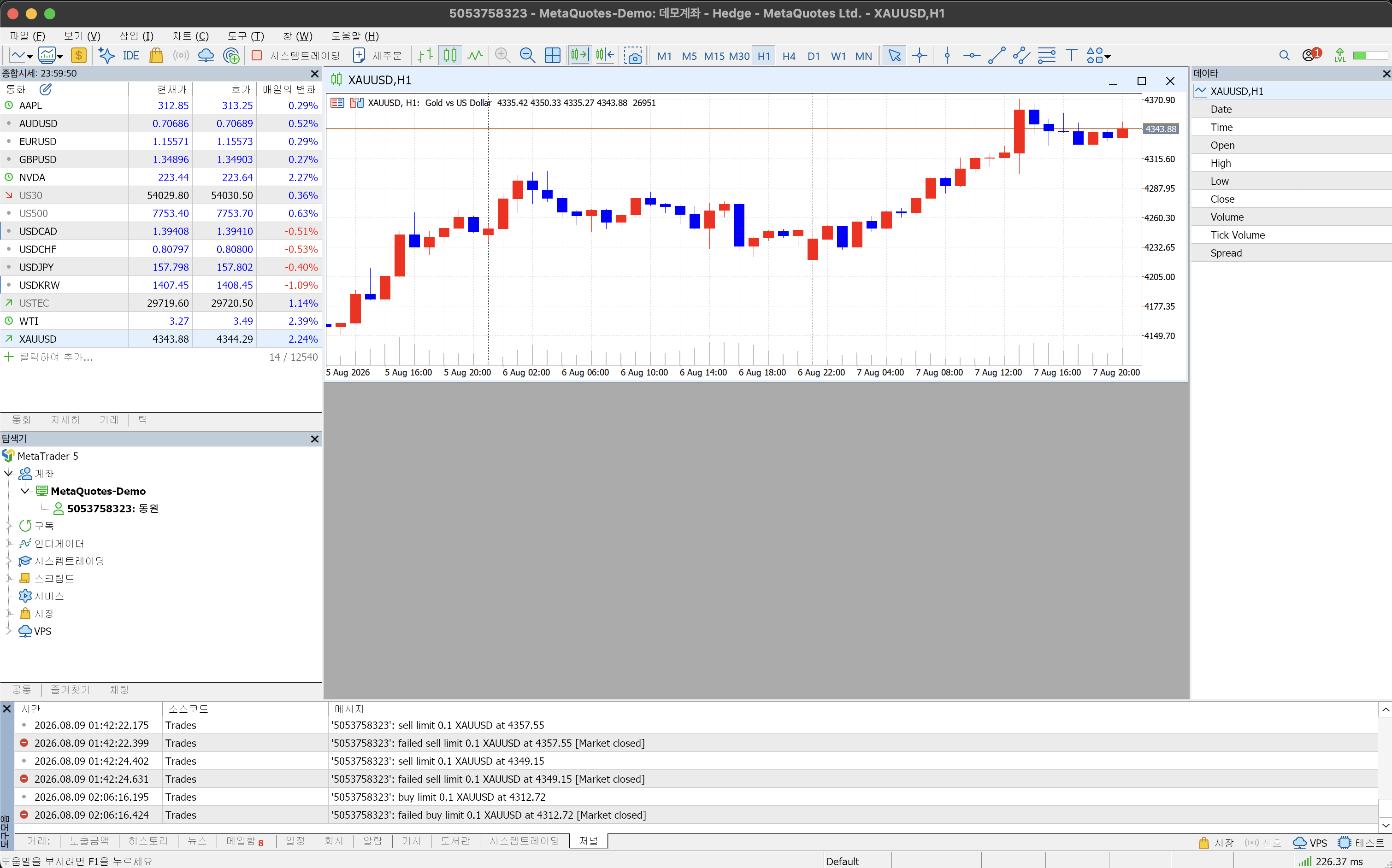Screen dimensions: 1392x868
Task: Select the vertical line drawing tool
Action: click(x=947, y=56)
